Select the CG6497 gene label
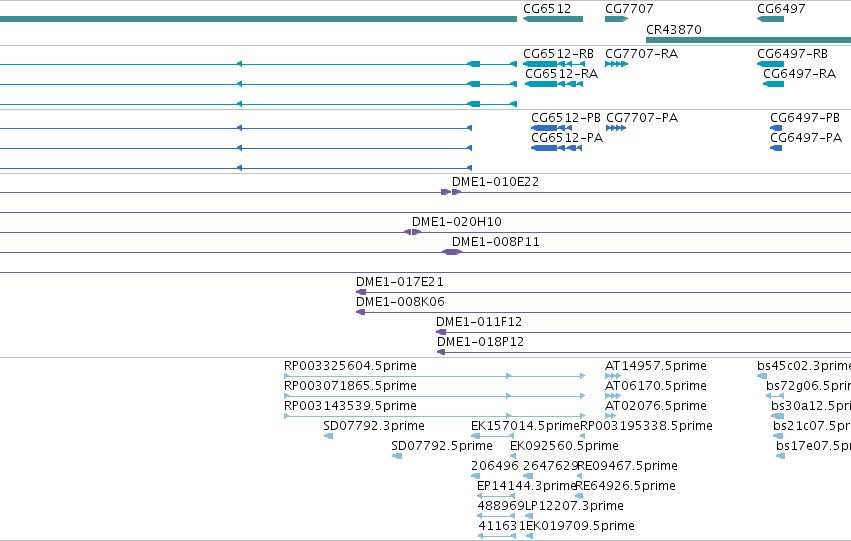Viewport: 851px width, 541px height. (781, 9)
